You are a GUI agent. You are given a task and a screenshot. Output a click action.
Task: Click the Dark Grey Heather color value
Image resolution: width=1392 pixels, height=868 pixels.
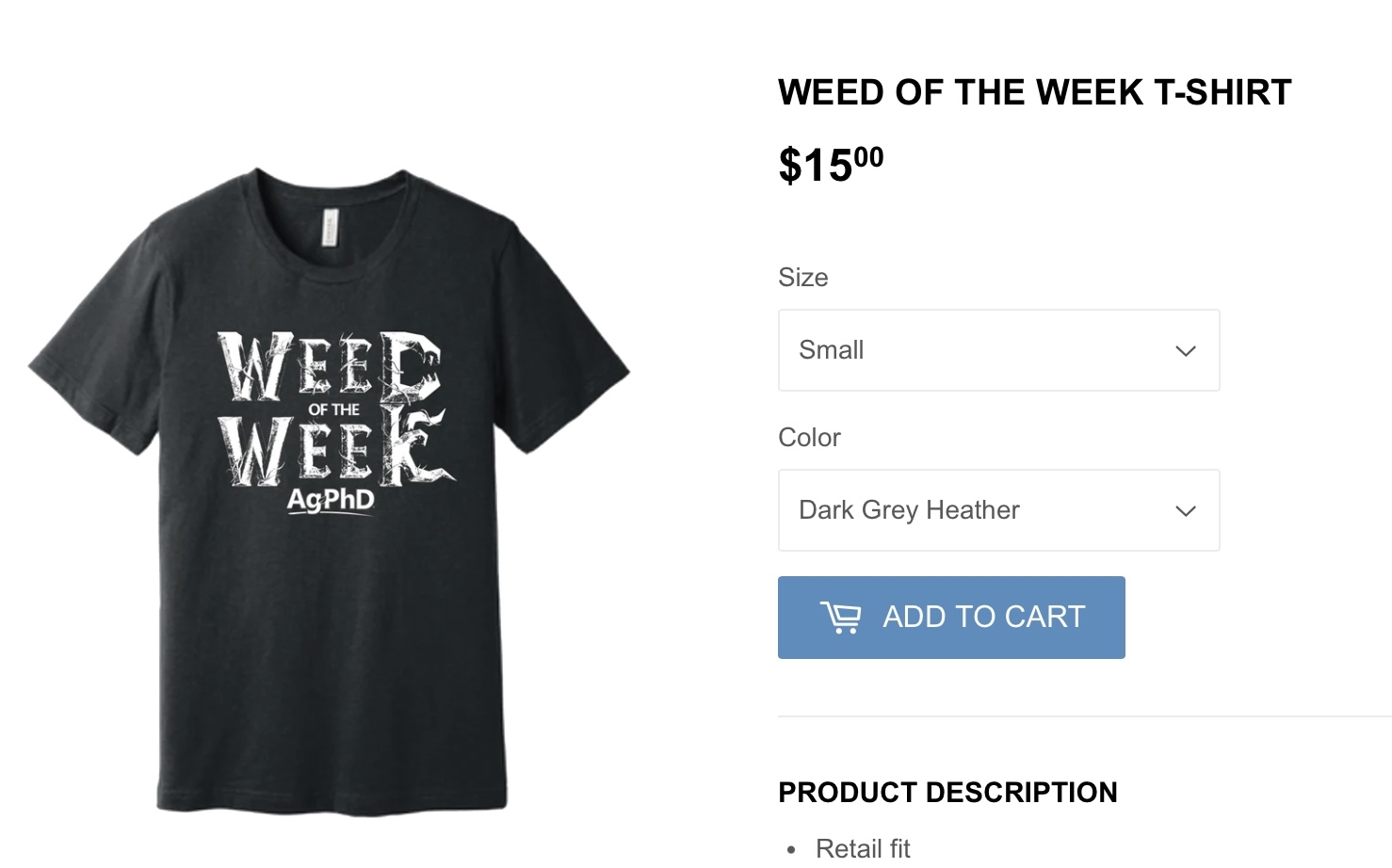(909, 510)
